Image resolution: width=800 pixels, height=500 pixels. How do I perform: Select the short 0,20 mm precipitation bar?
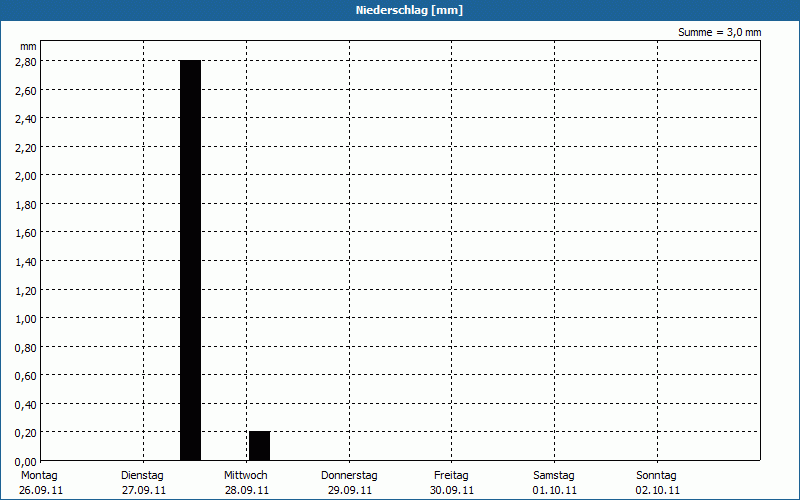[x=259, y=446]
